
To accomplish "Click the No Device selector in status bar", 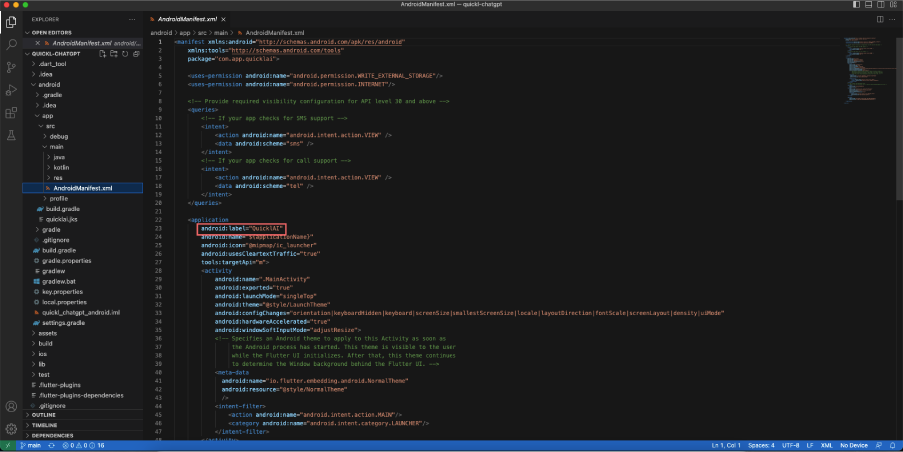I will pyautogui.click(x=853, y=445).
